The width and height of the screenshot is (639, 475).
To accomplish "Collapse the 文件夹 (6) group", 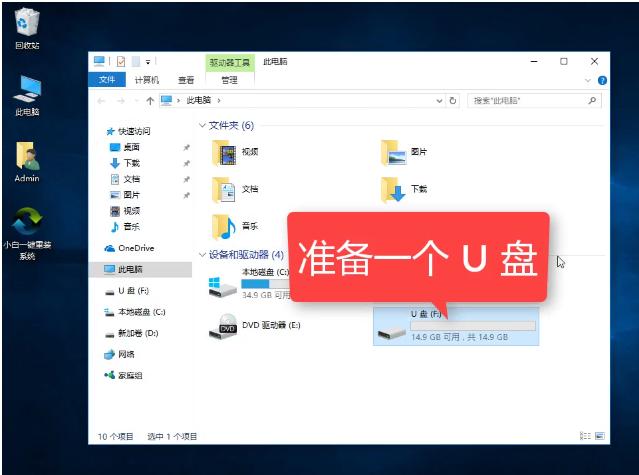I will [202, 126].
